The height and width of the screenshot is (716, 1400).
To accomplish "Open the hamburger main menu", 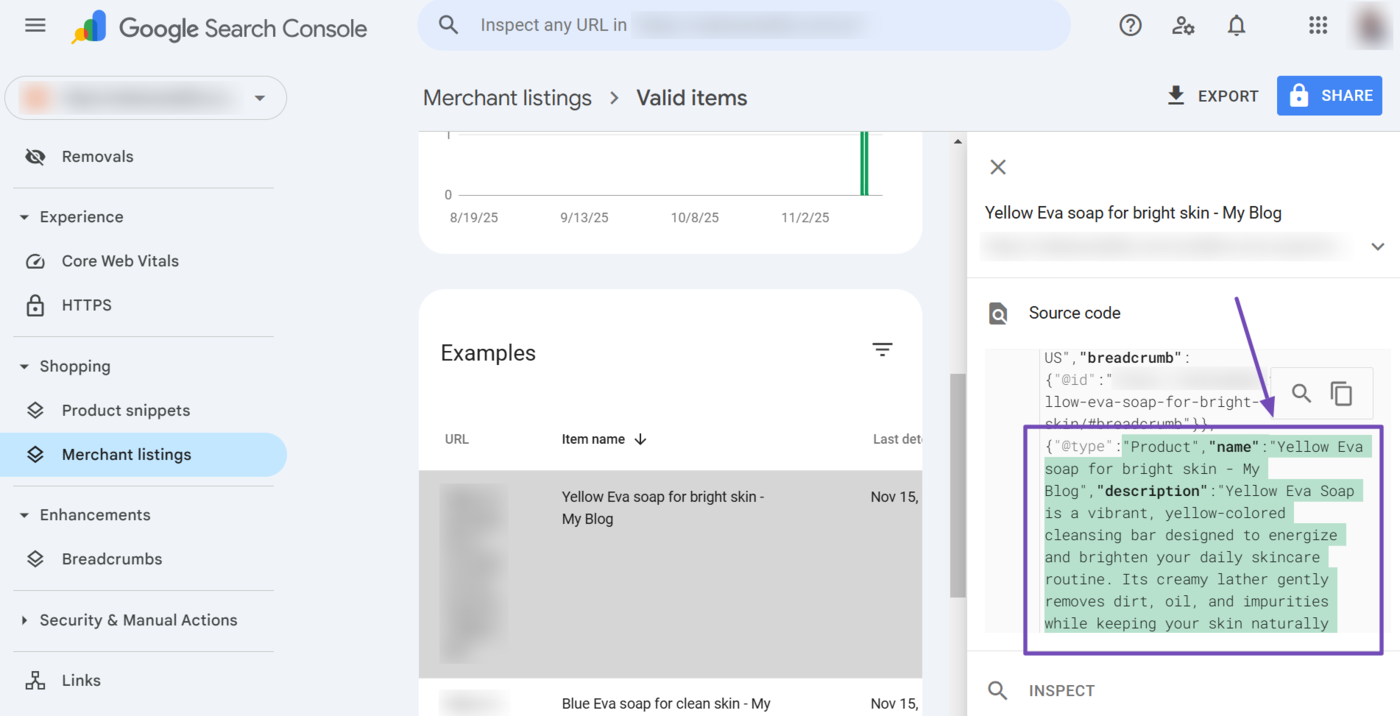I will point(35,26).
